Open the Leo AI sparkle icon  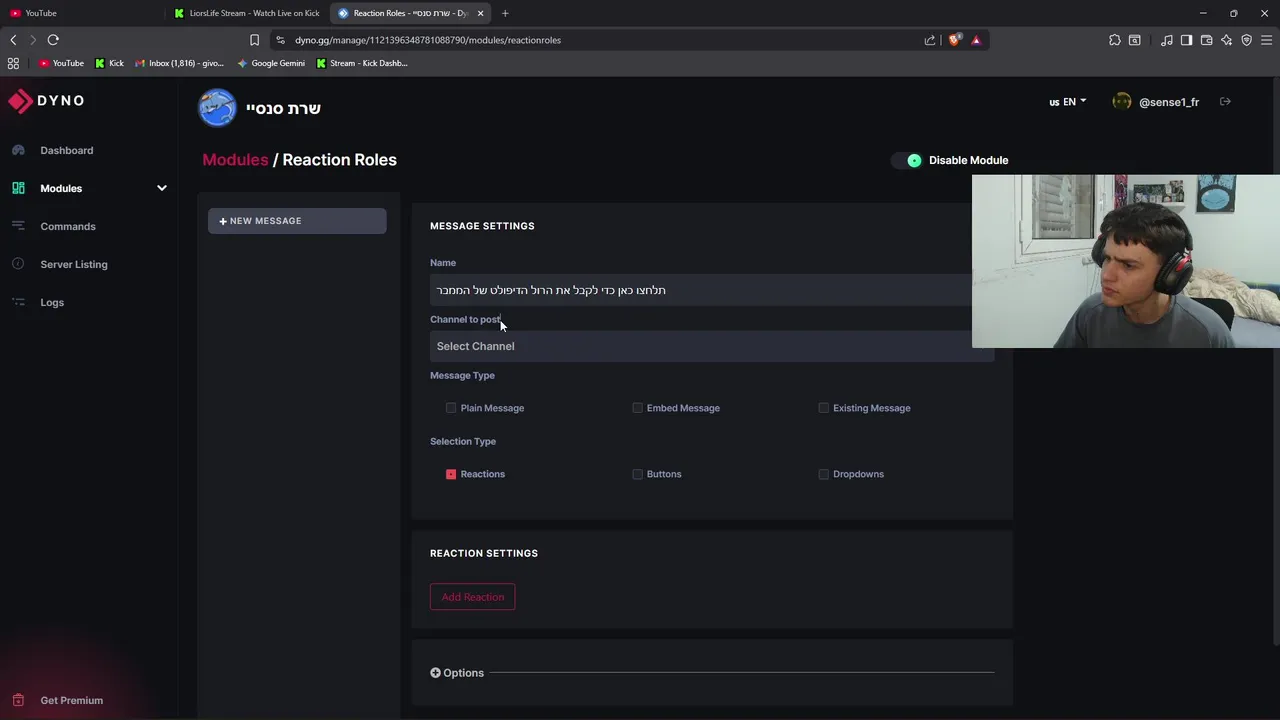point(1226,40)
